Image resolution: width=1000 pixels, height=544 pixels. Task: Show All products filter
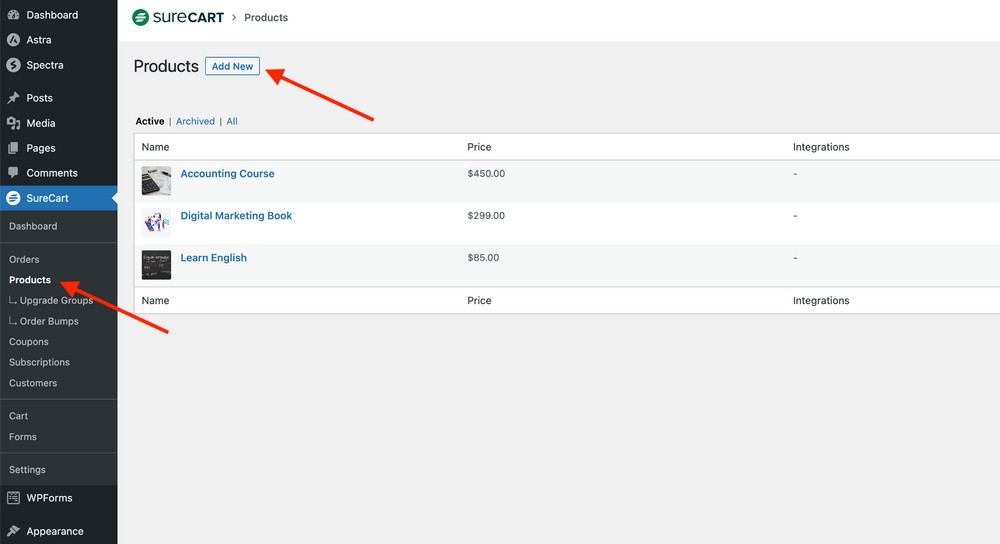point(232,121)
